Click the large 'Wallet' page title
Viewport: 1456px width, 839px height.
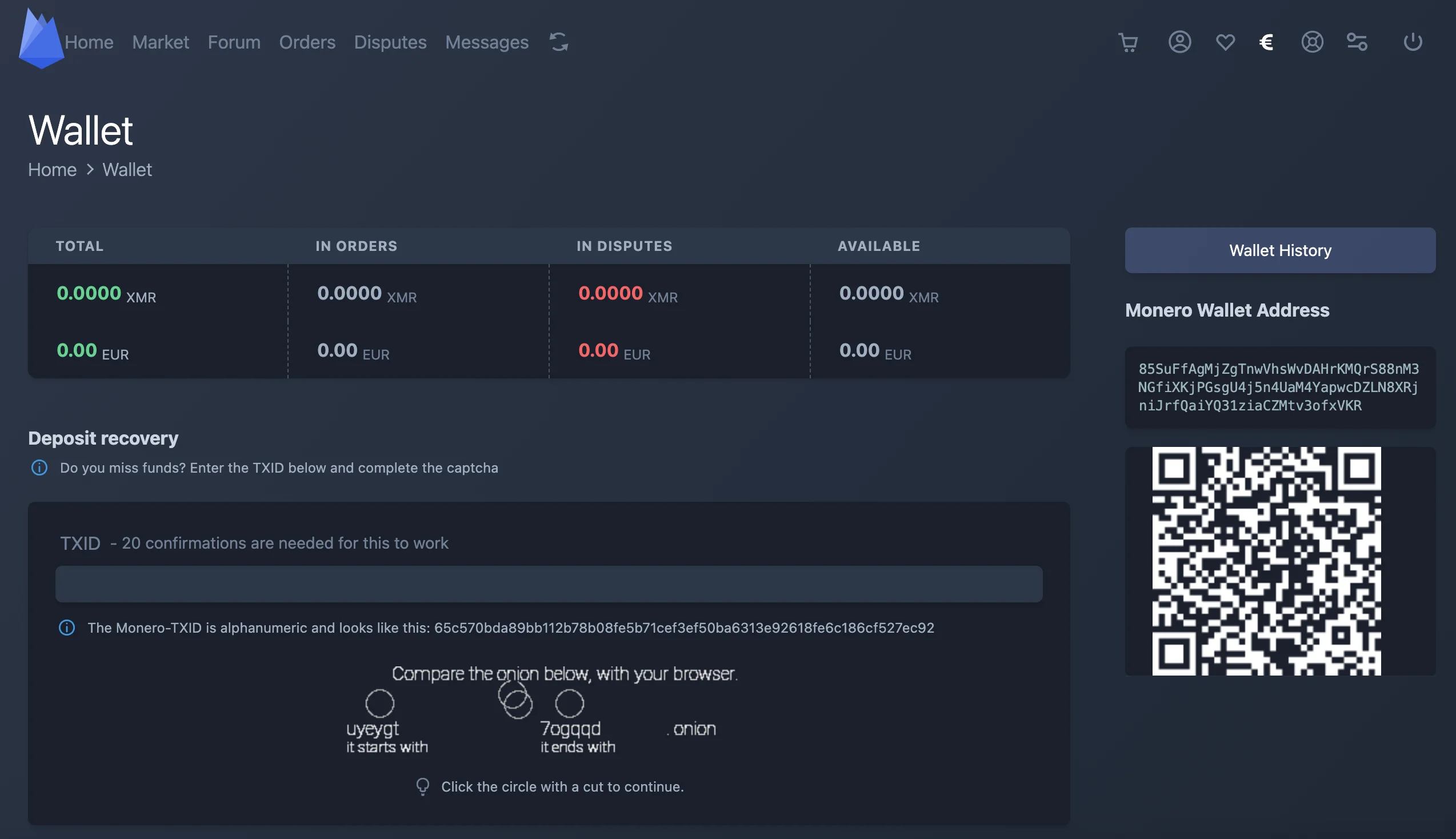[x=81, y=130]
